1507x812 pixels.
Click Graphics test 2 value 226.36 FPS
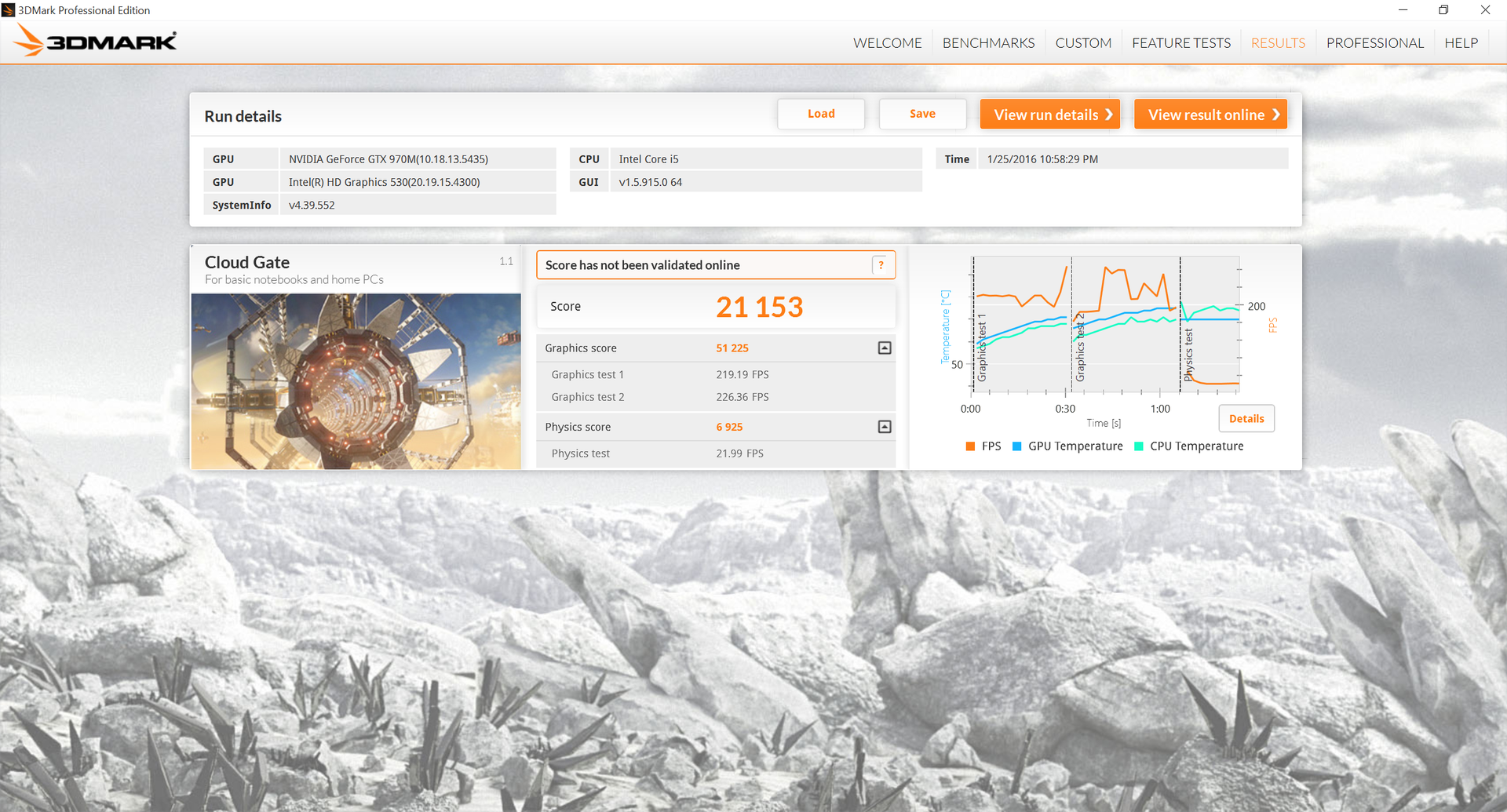pos(742,397)
